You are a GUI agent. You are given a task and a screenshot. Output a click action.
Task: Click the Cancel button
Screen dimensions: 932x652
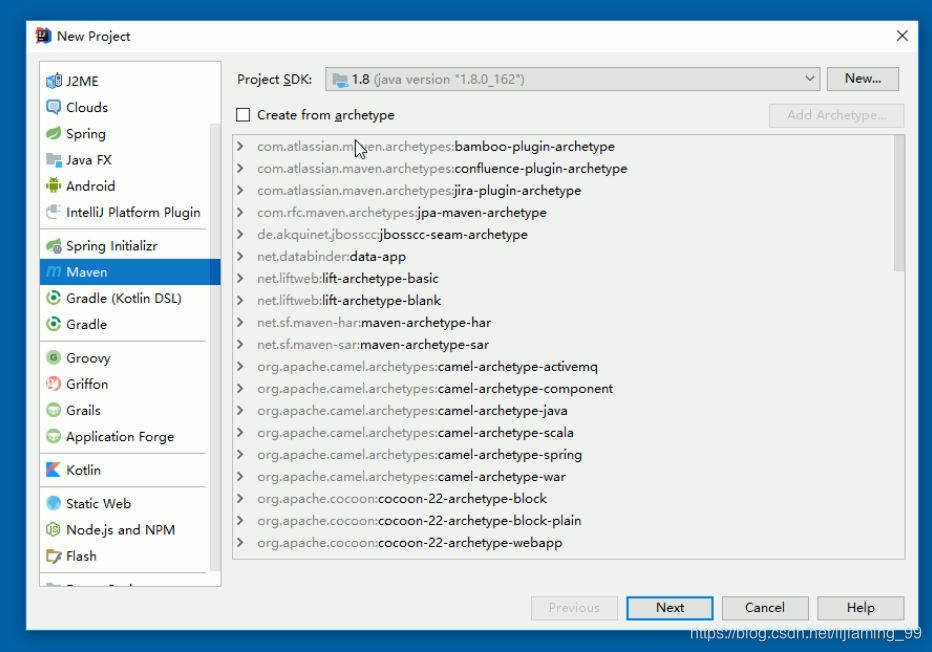tap(765, 607)
